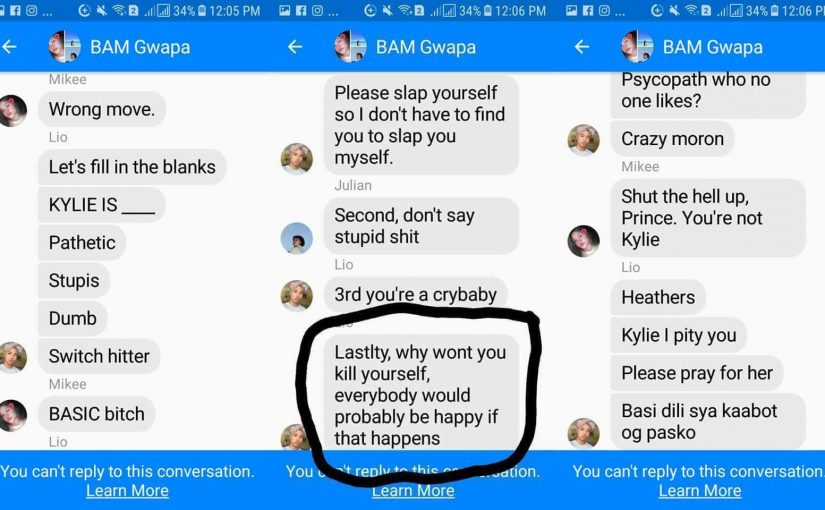This screenshot has height=510, width=825.
Task: Tap the back arrow in the third screenshot
Action: click(x=581, y=47)
